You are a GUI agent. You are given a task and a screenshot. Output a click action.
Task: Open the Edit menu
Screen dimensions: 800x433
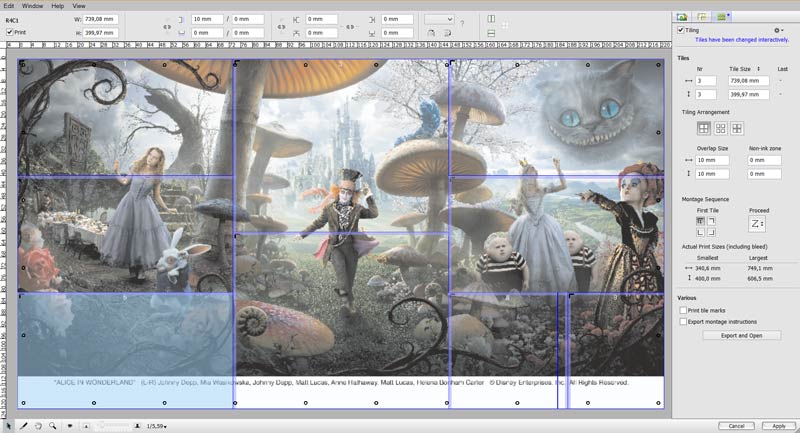[9, 6]
